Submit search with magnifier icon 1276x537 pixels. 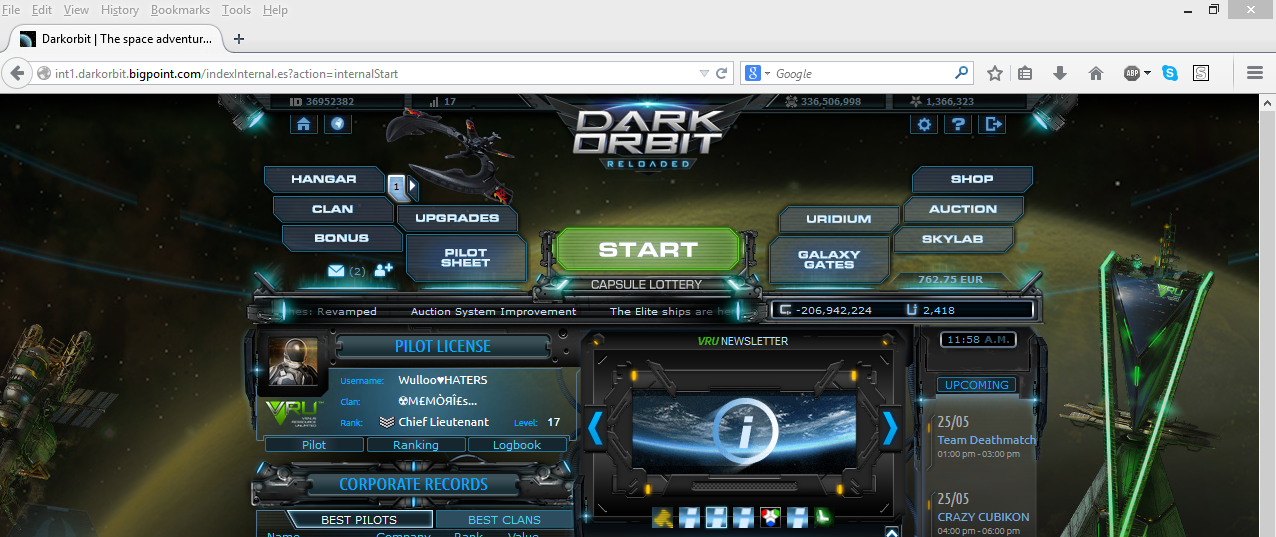click(961, 73)
